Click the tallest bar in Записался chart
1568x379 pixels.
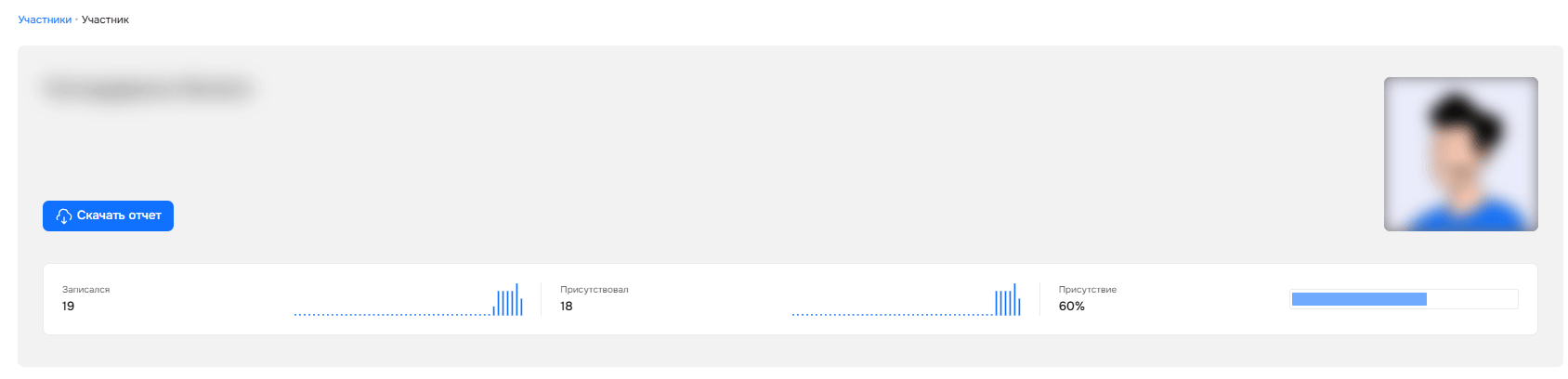pyautogui.click(x=516, y=299)
